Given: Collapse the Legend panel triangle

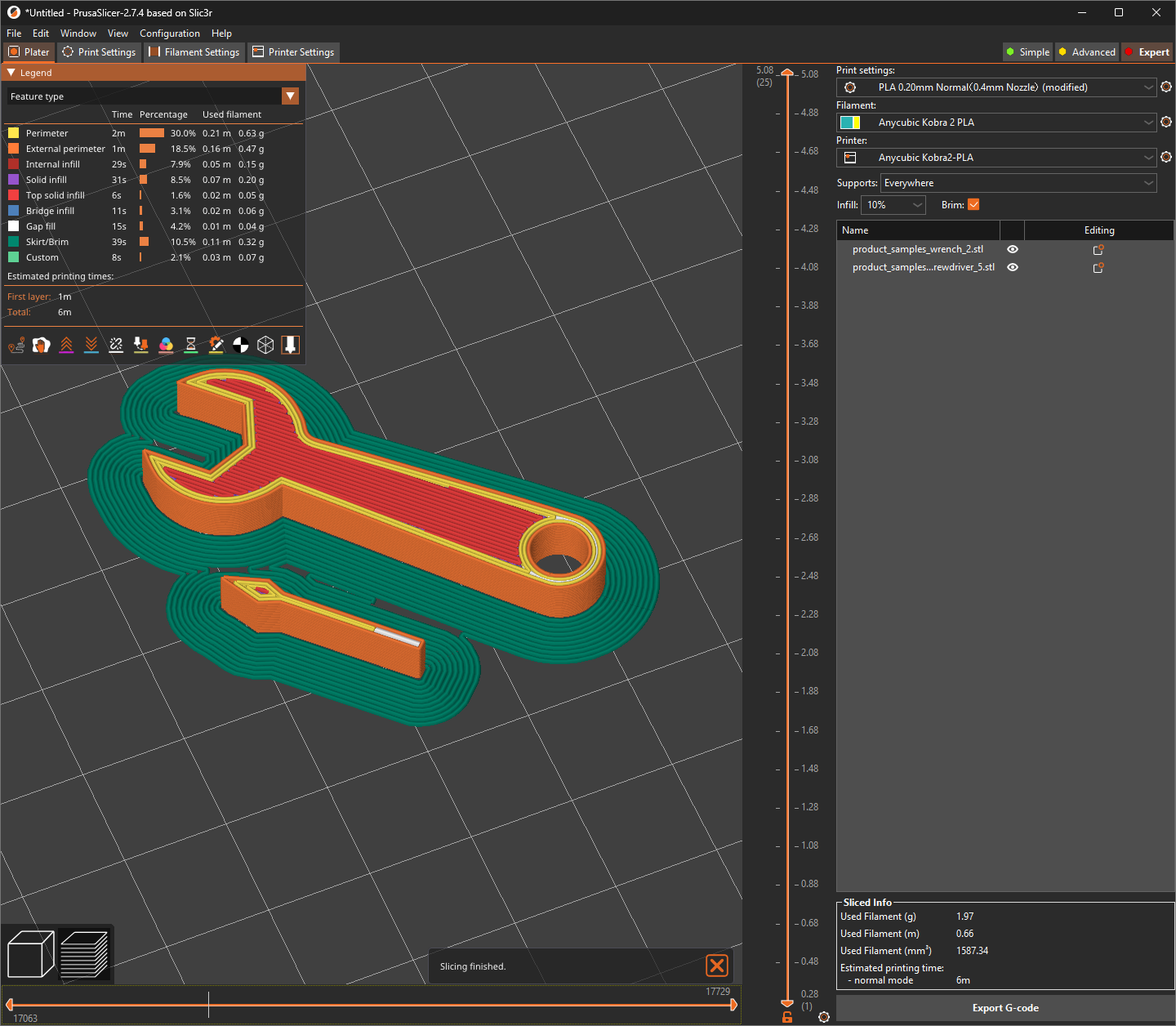Looking at the screenshot, I should [11, 73].
